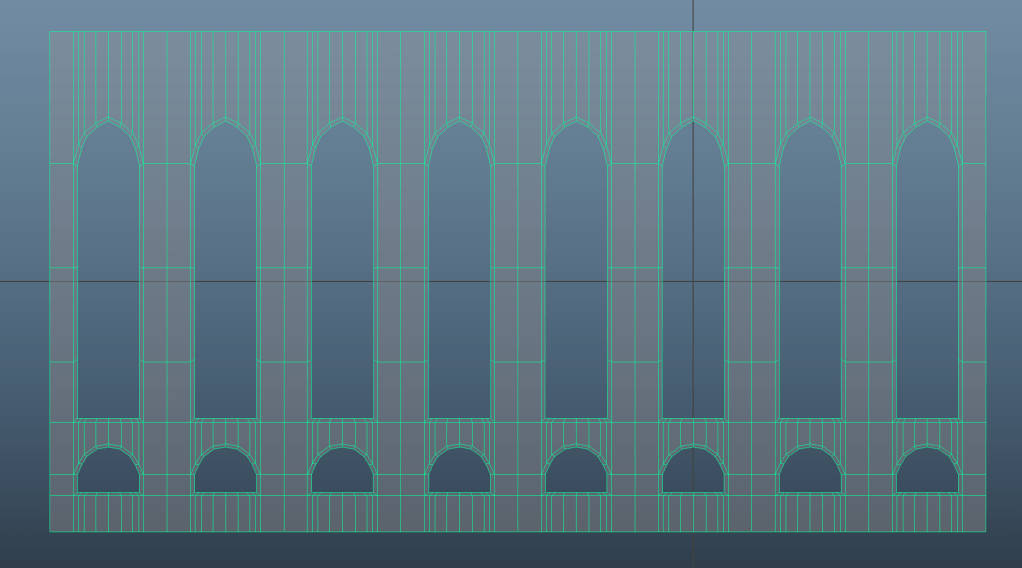Select the leftmost small semicircular arch opening

point(108,472)
